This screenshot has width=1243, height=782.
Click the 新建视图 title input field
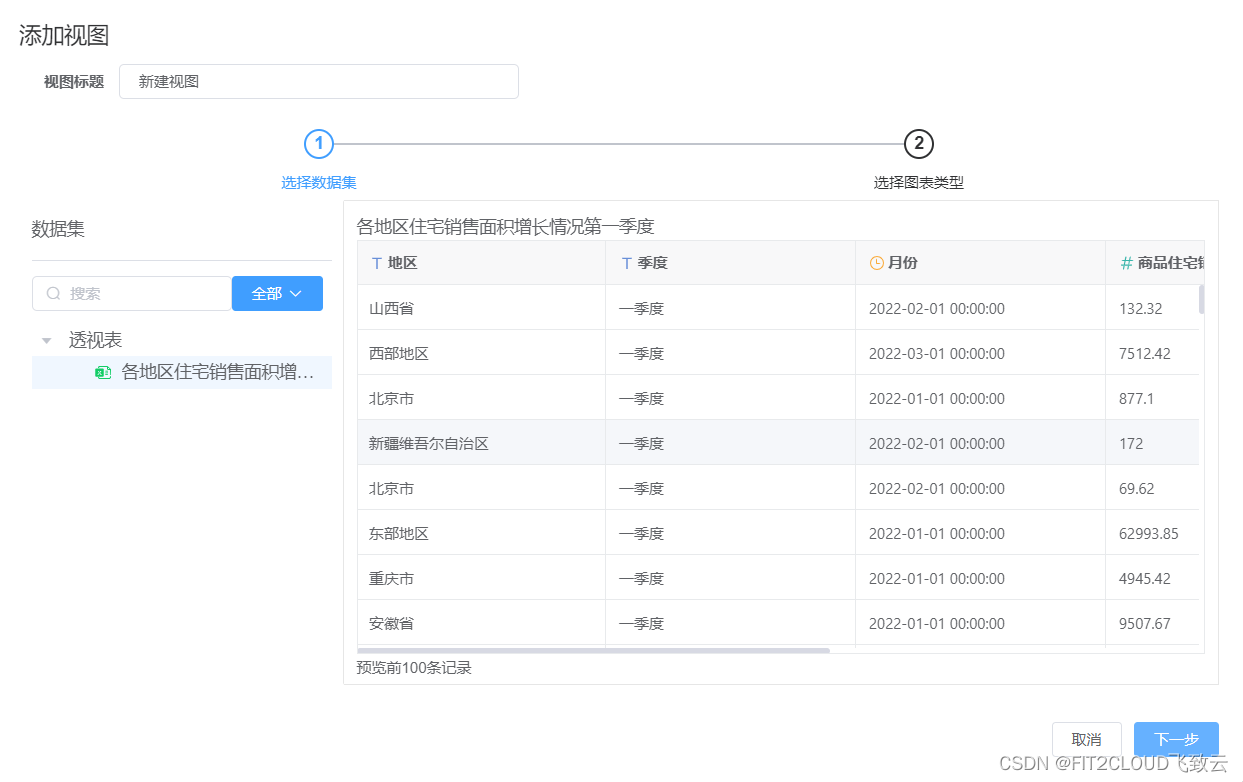coord(319,81)
